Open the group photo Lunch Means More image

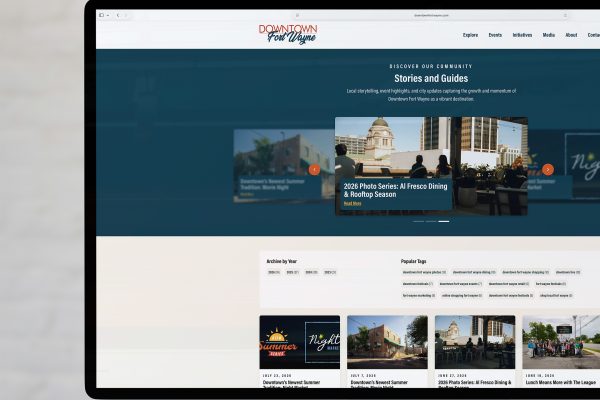coord(561,342)
